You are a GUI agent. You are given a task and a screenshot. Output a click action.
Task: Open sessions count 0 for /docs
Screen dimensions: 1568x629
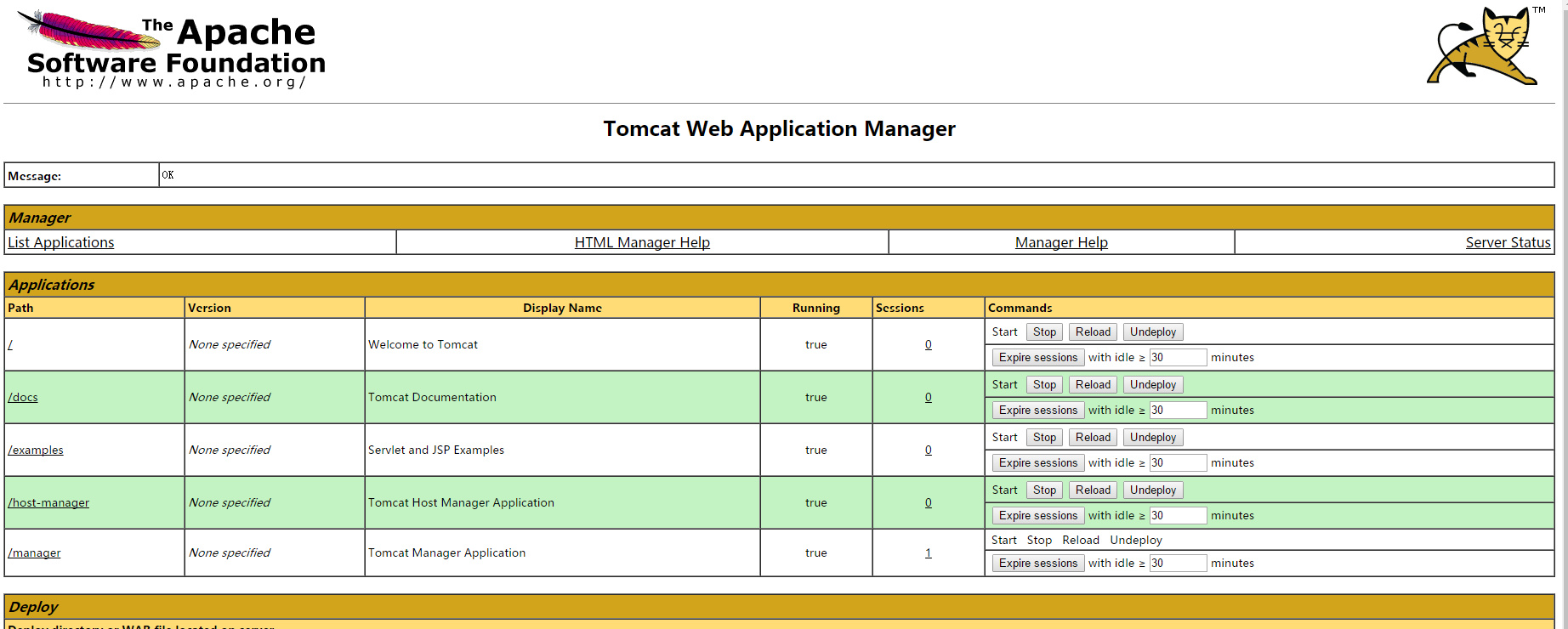(929, 397)
